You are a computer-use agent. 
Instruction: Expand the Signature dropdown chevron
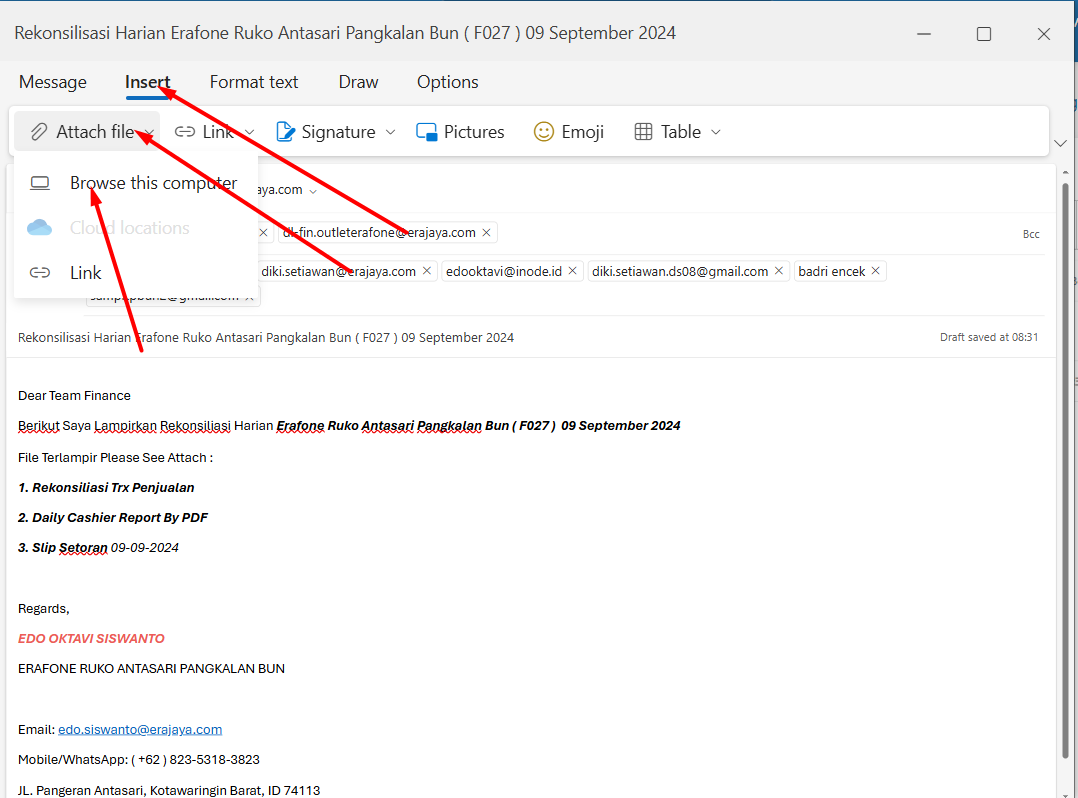[391, 132]
